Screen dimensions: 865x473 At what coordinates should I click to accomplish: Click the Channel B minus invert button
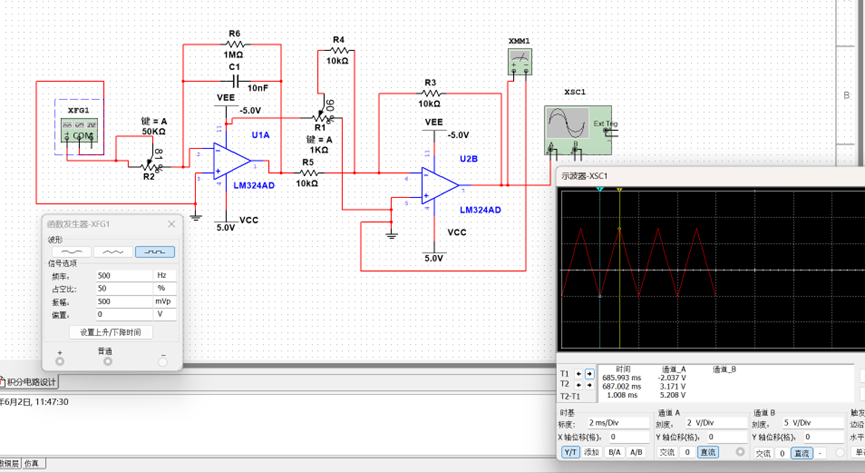coord(820,453)
